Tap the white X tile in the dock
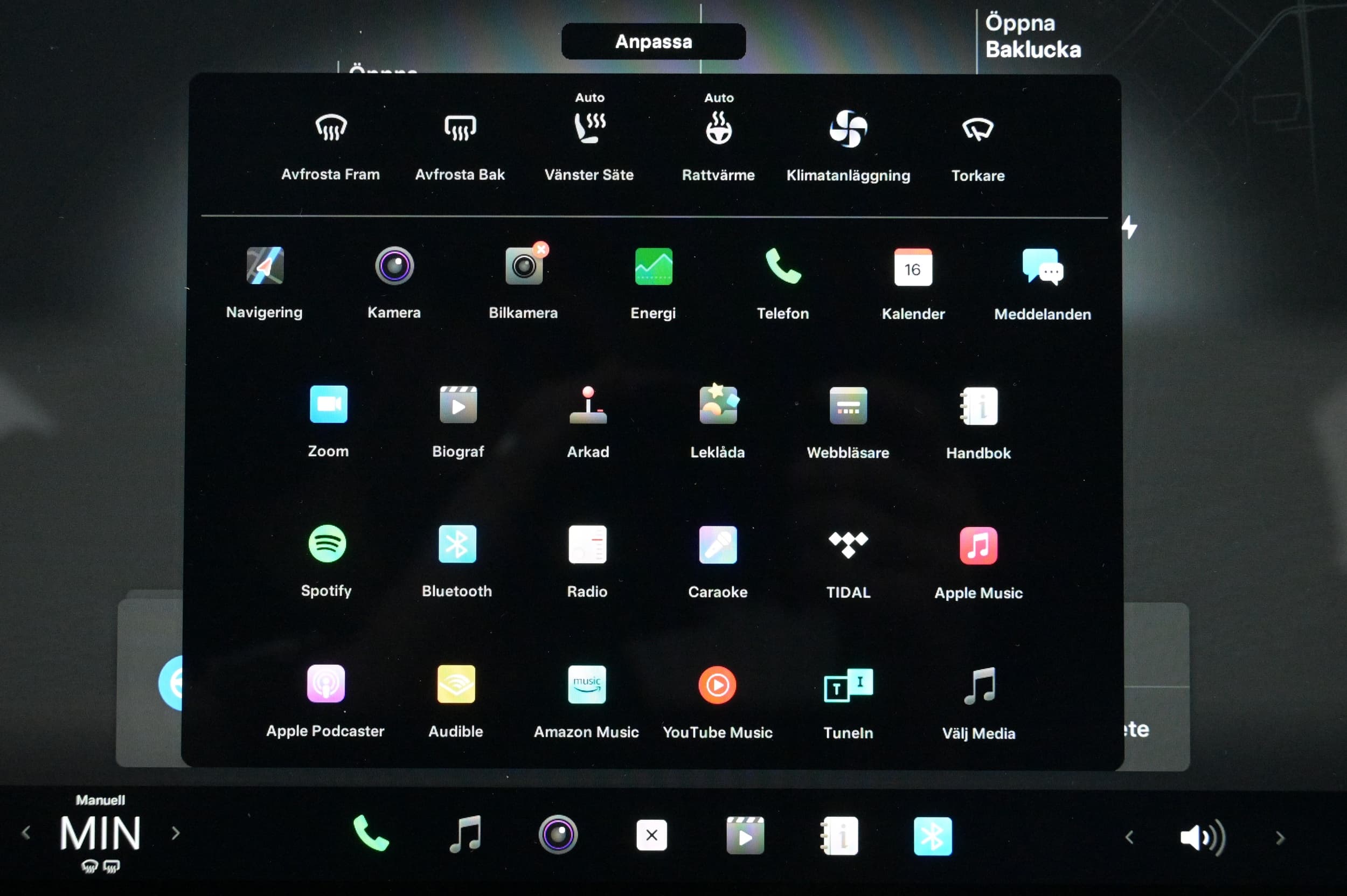The height and width of the screenshot is (896, 1347). tap(651, 836)
